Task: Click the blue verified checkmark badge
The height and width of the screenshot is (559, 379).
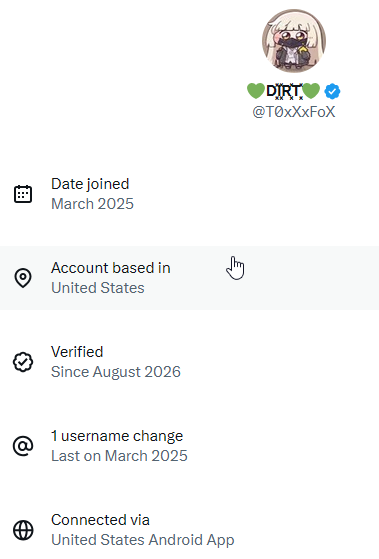Action: pos(332,91)
